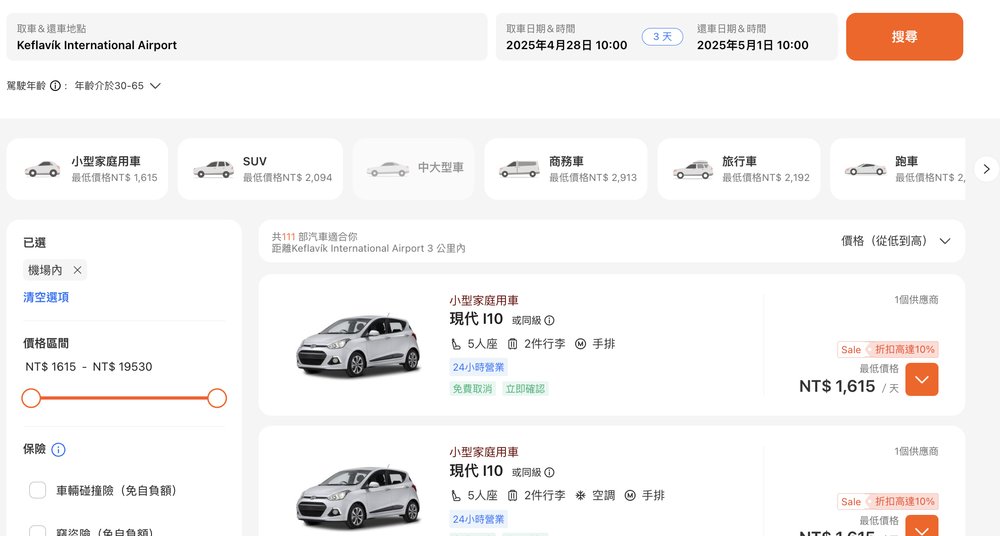Click the SUV car category icon
This screenshot has height=536, width=1000.
(x=213, y=169)
